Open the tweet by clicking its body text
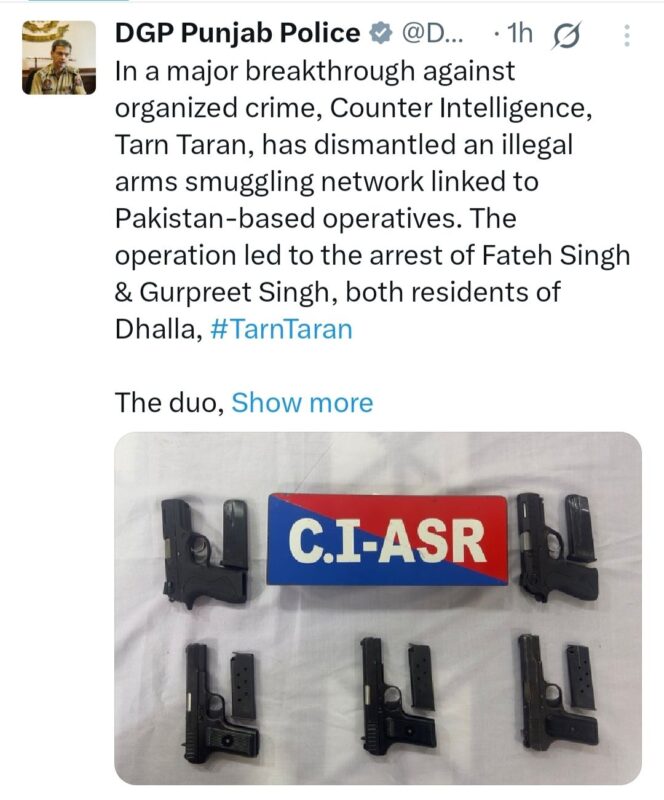Viewport: 664px width, 800px height. [x=372, y=200]
